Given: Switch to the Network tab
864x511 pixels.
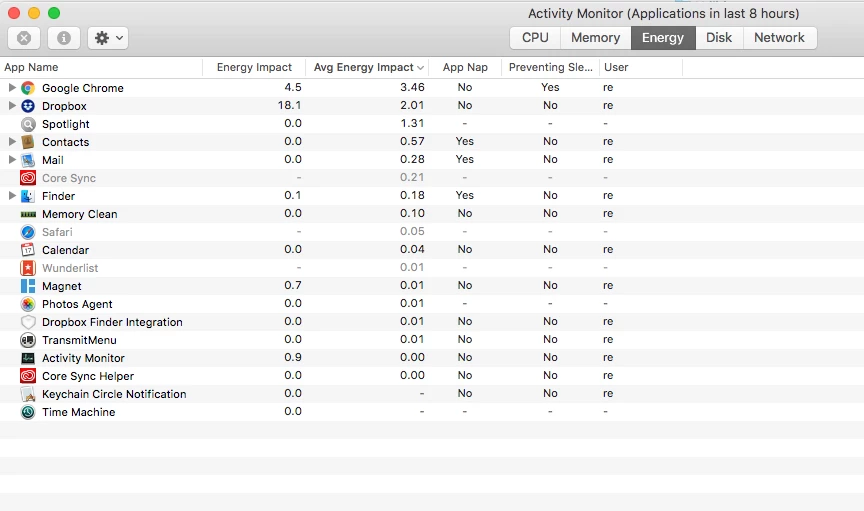Looking at the screenshot, I should 780,37.
